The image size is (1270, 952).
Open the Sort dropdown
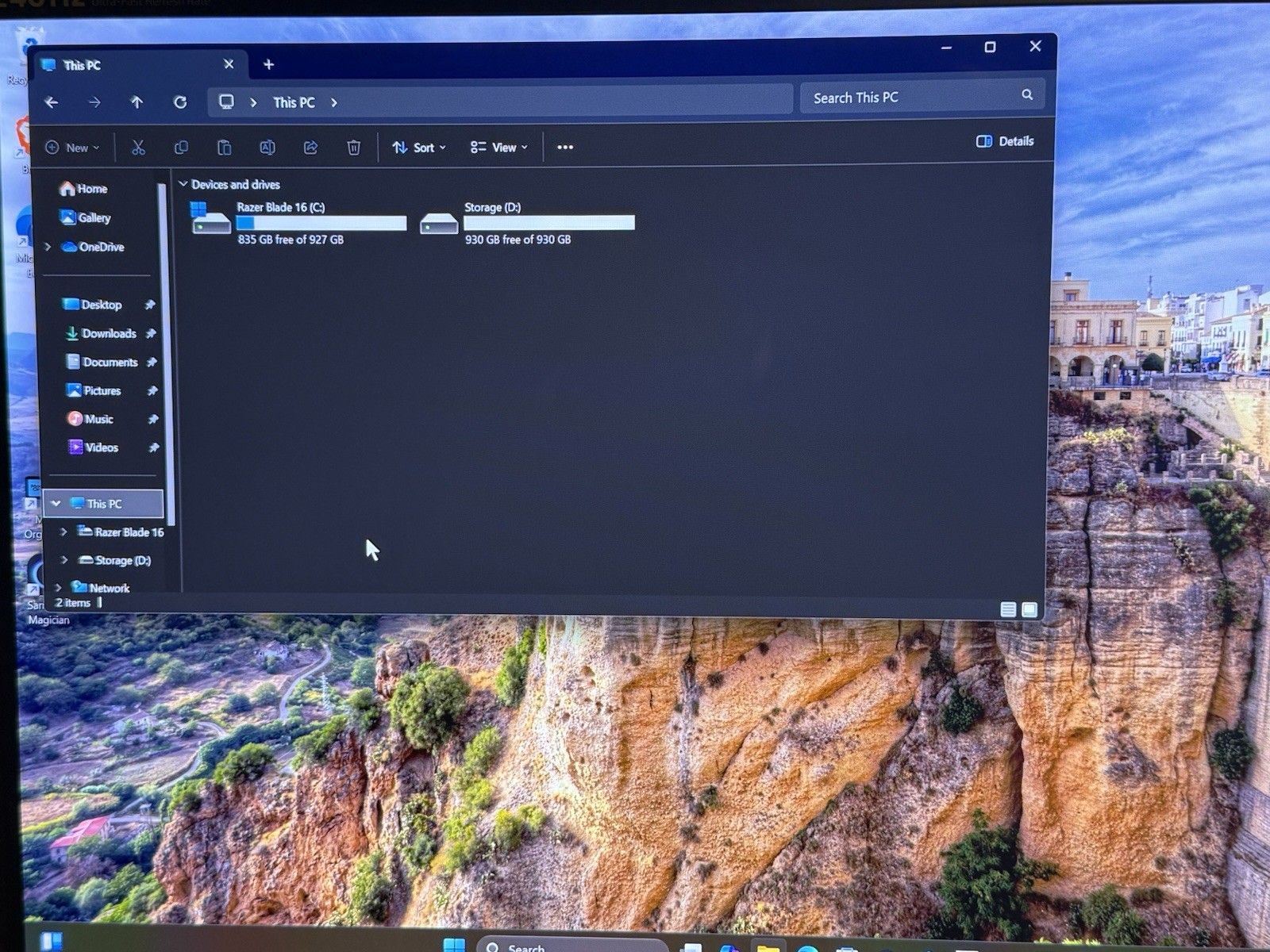tap(419, 148)
